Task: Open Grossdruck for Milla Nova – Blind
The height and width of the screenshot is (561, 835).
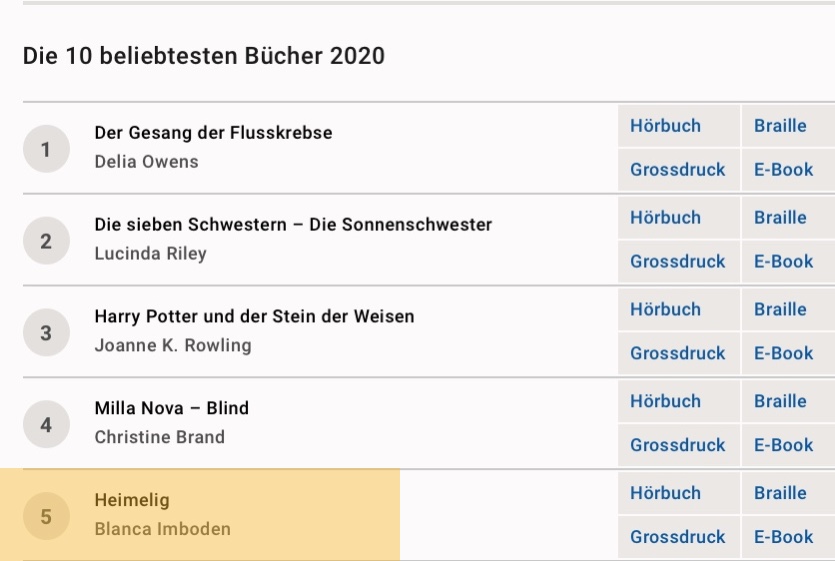Action: 678,445
